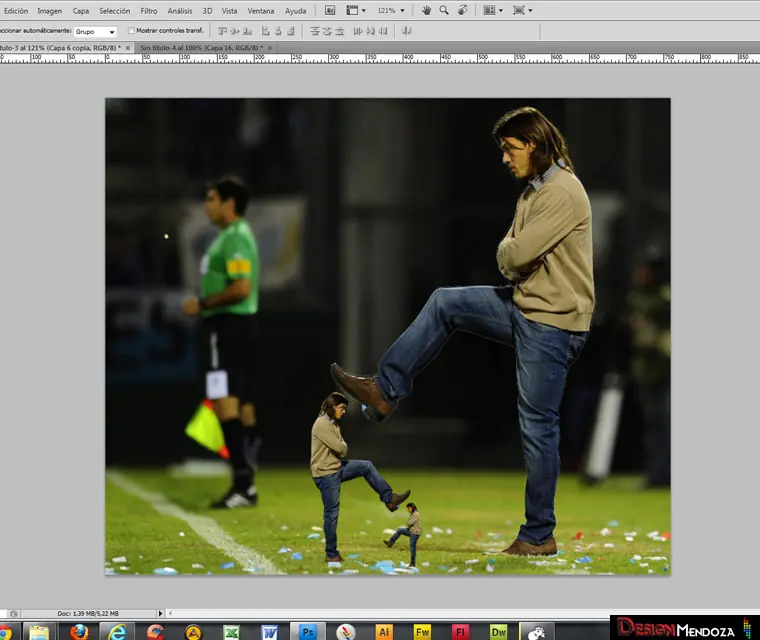Click the Rotate View tool icon
The width and height of the screenshot is (760, 640).
tap(461, 10)
